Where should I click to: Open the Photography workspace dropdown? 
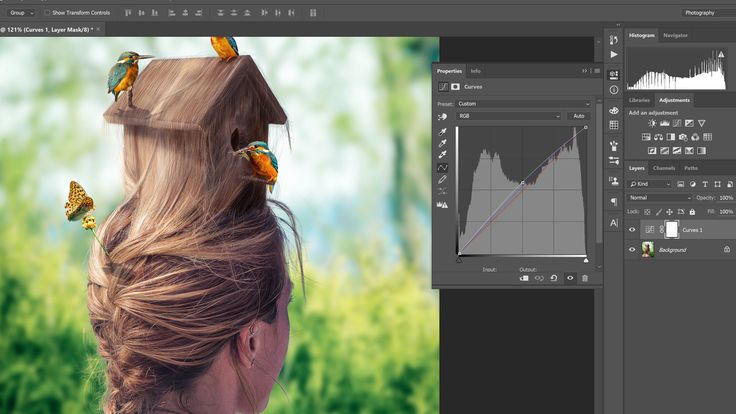(x=709, y=13)
